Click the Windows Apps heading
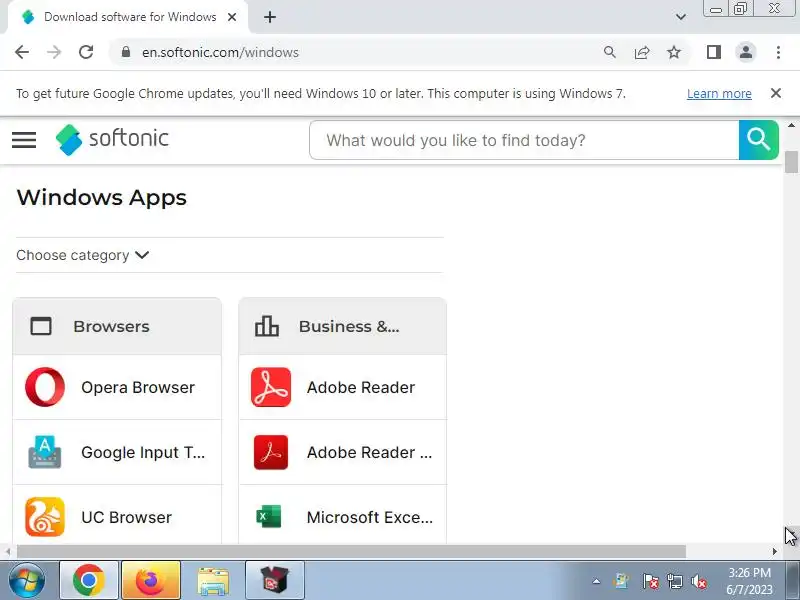 [102, 197]
